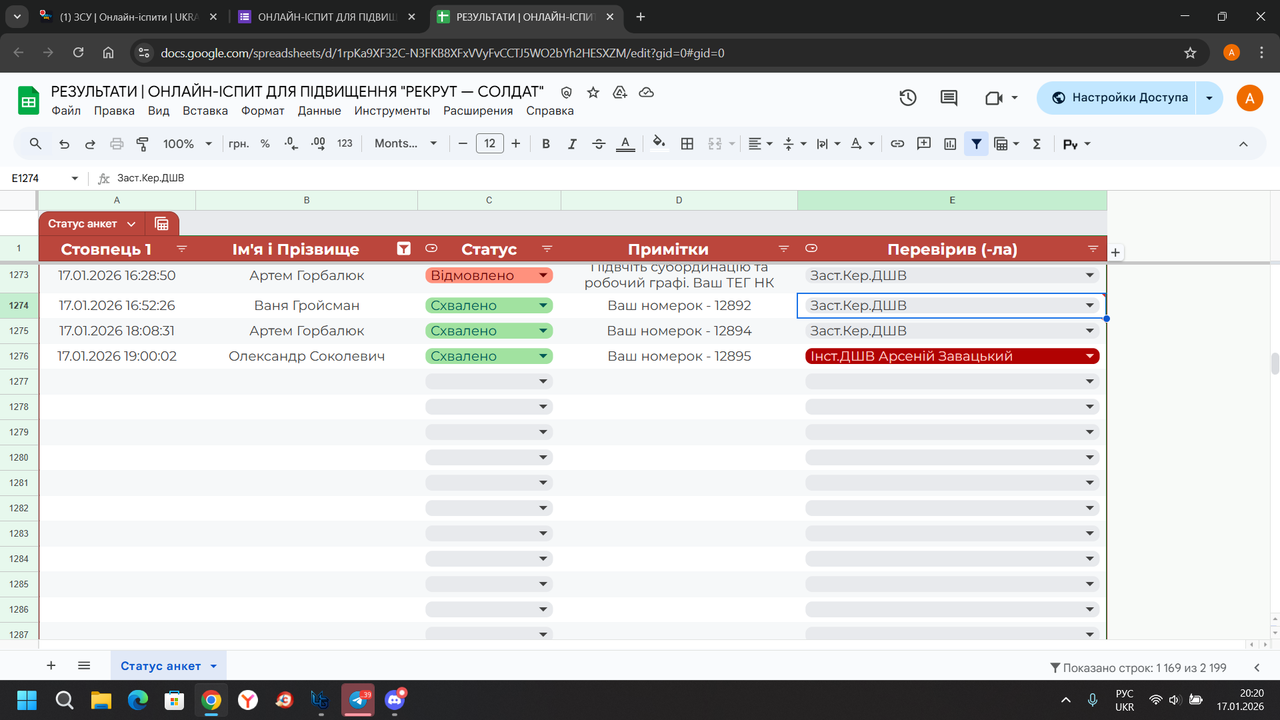
Task: Open filter for the Статус column
Action: point(547,249)
